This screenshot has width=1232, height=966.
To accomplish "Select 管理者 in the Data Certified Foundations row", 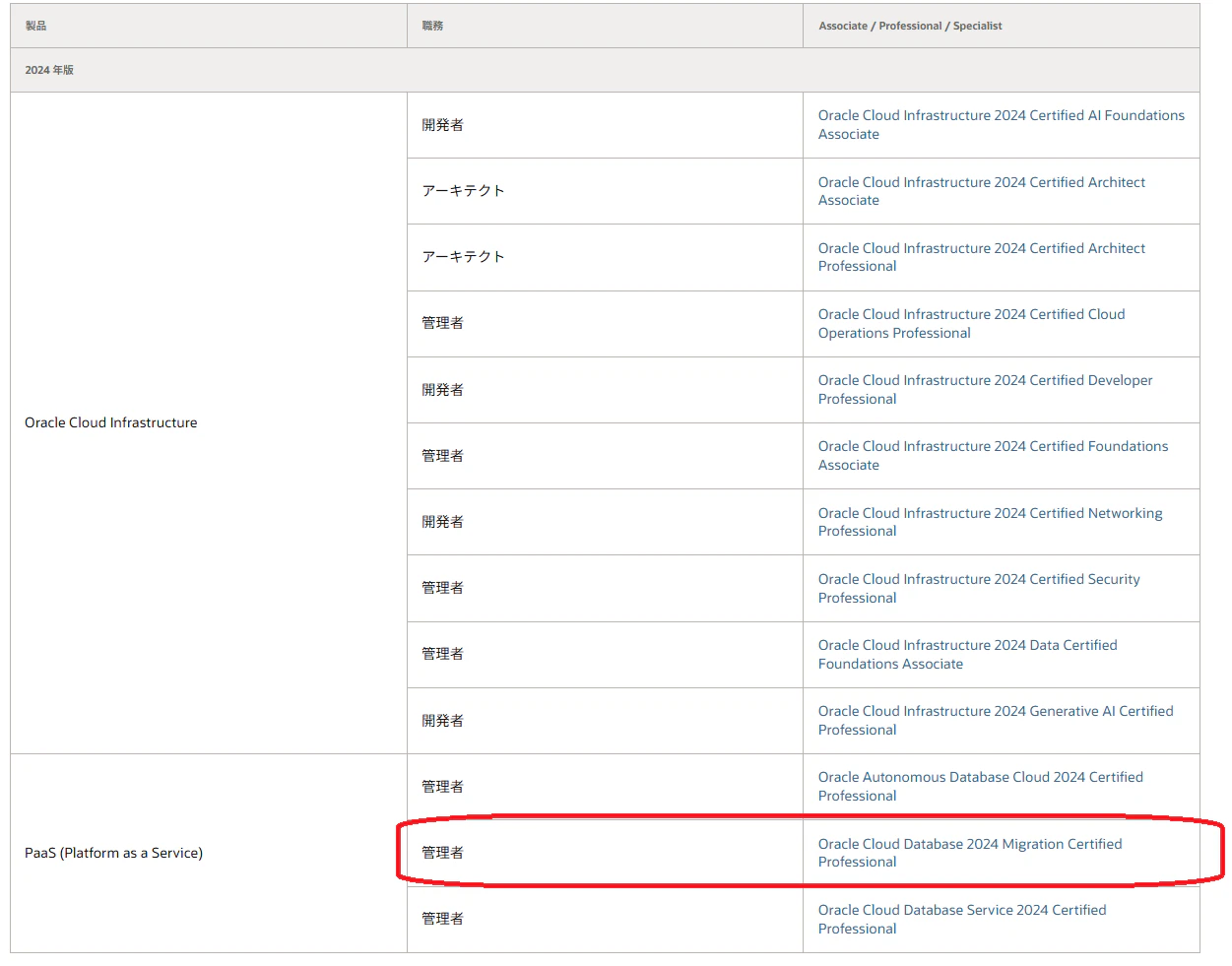I will 442,654.
